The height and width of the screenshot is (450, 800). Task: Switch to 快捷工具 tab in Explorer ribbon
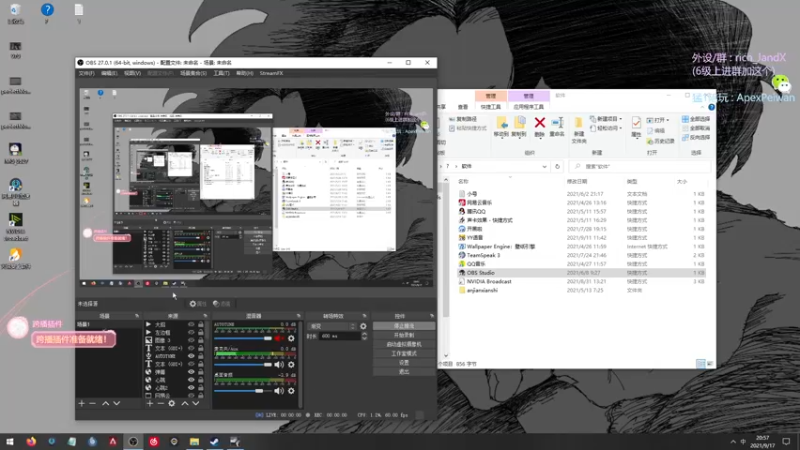tap(490, 107)
